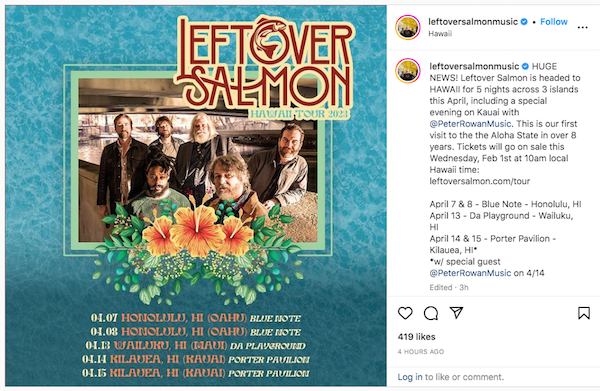Viewport: 600px width, 391px height.
Task: Open comments with the speech bubble icon
Action: click(431, 313)
